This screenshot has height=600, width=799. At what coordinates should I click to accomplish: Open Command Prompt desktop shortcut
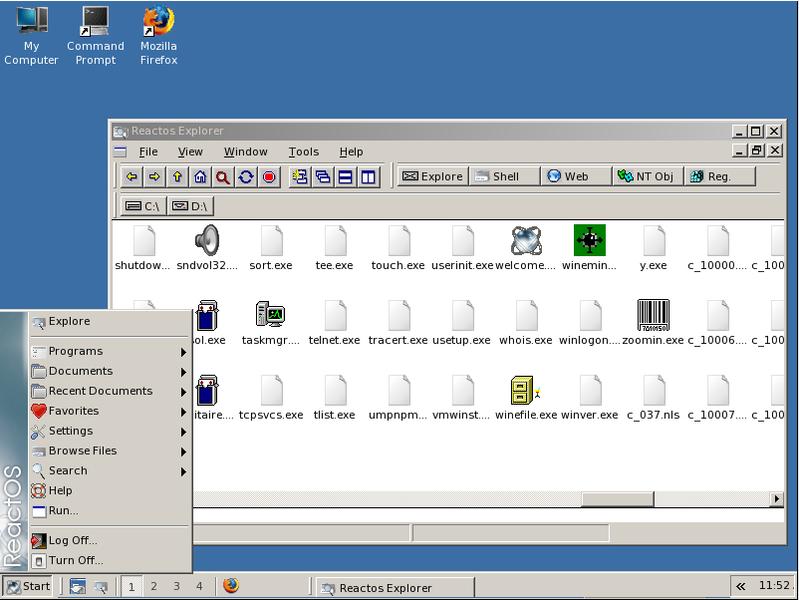tap(95, 35)
